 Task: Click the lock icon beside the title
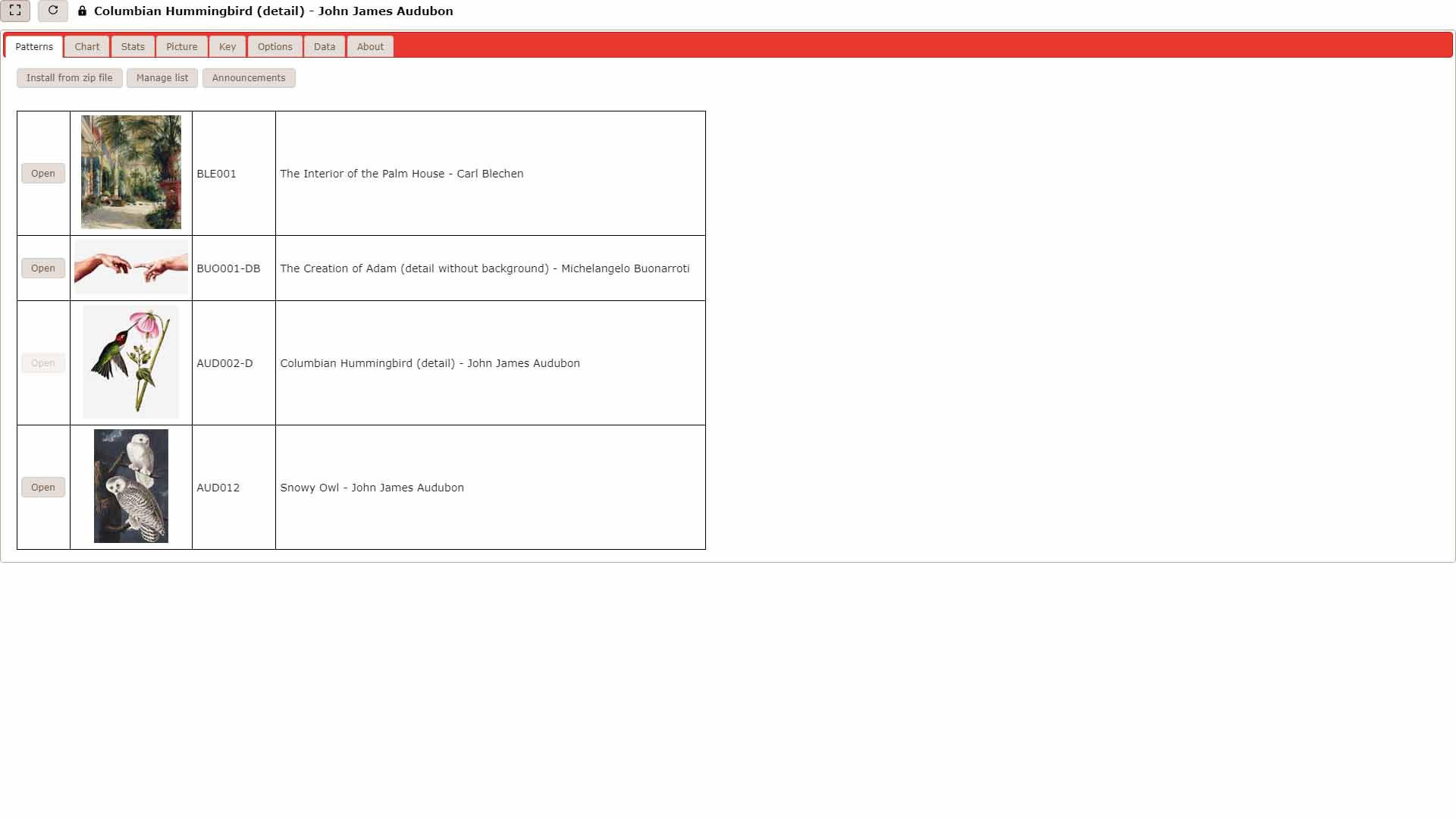82,11
